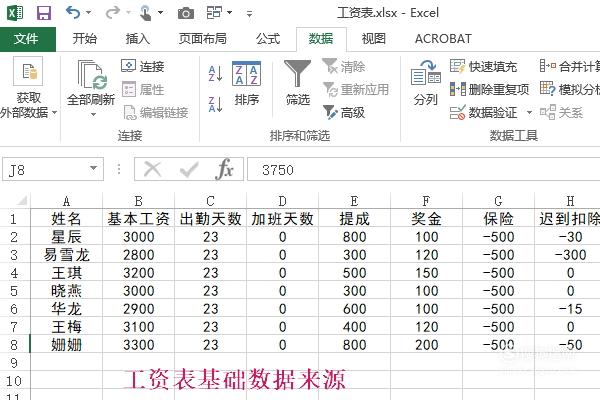Click cell with name 易雪龙
This screenshot has height=400, width=600.
pos(67,255)
